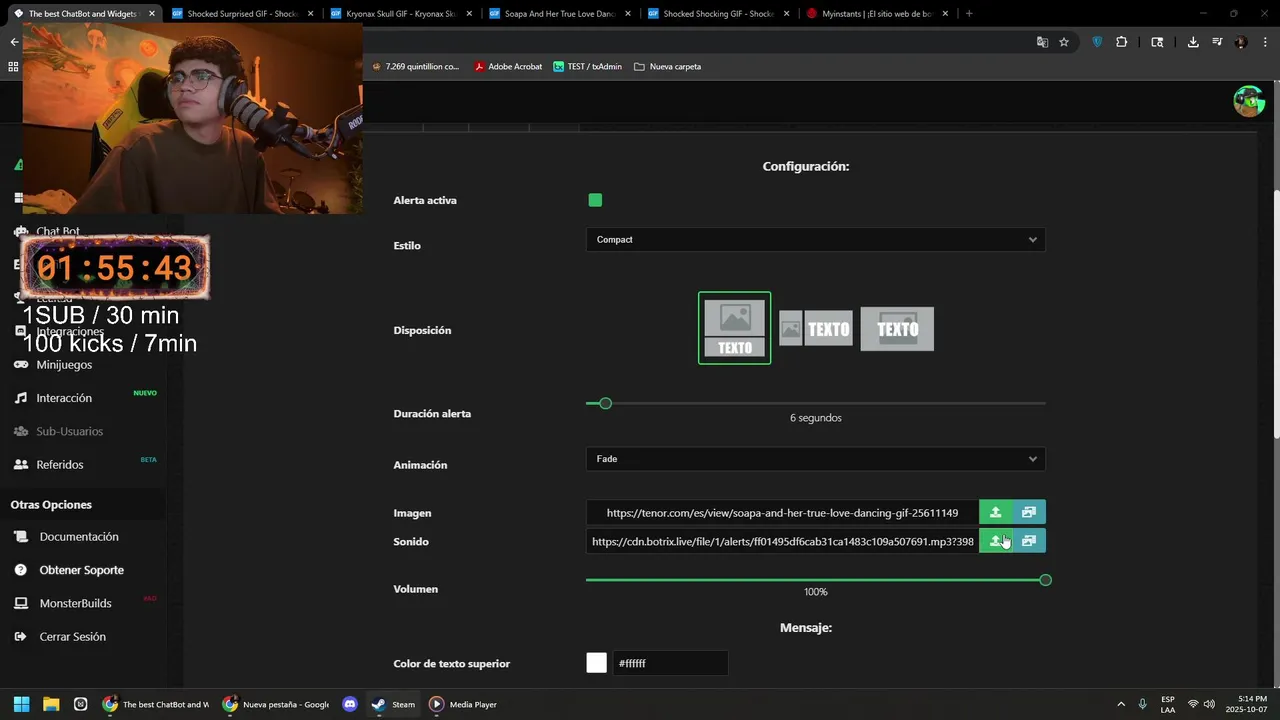The height and width of the screenshot is (720, 1280).
Task: Bookmark this page with star icon
Action: point(1064,42)
